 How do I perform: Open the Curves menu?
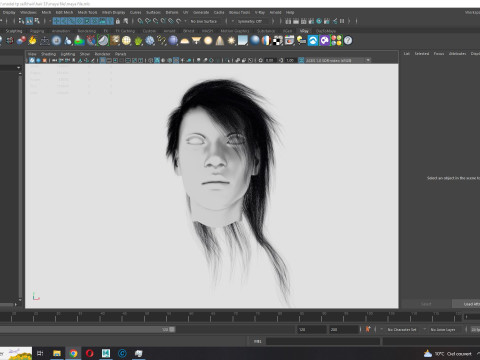click(x=135, y=12)
